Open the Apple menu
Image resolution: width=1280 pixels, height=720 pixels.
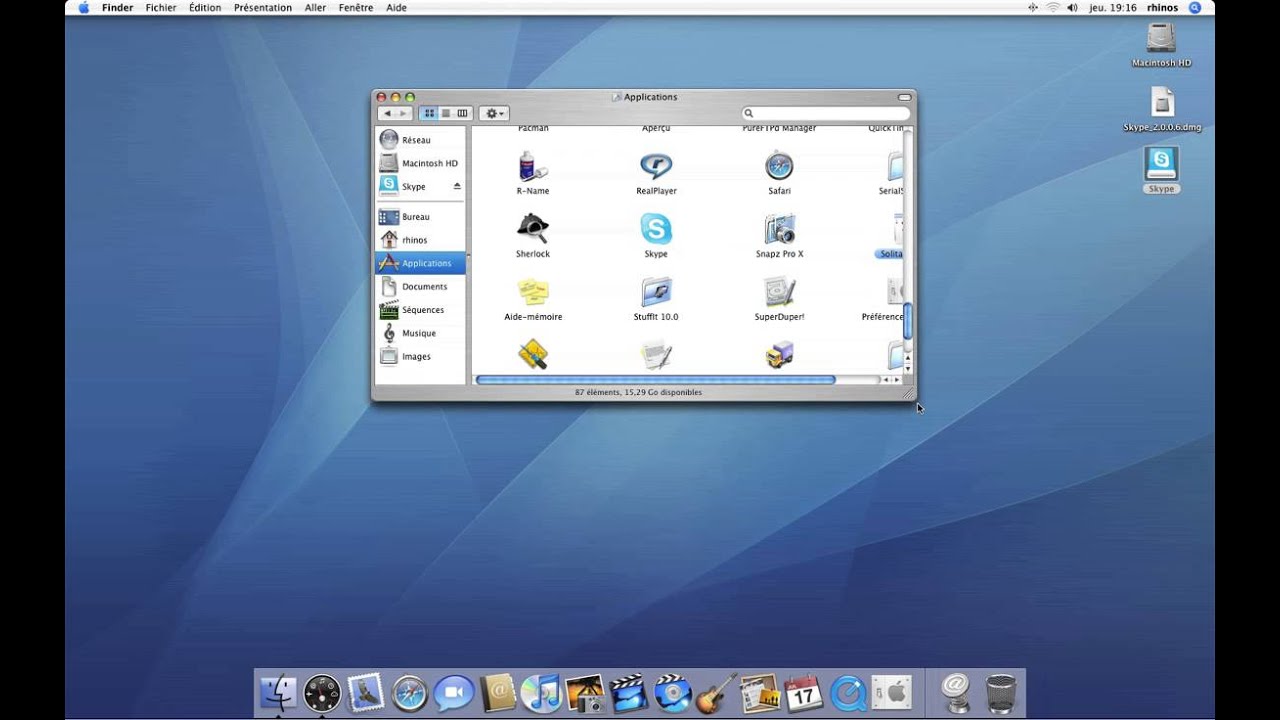[x=83, y=8]
